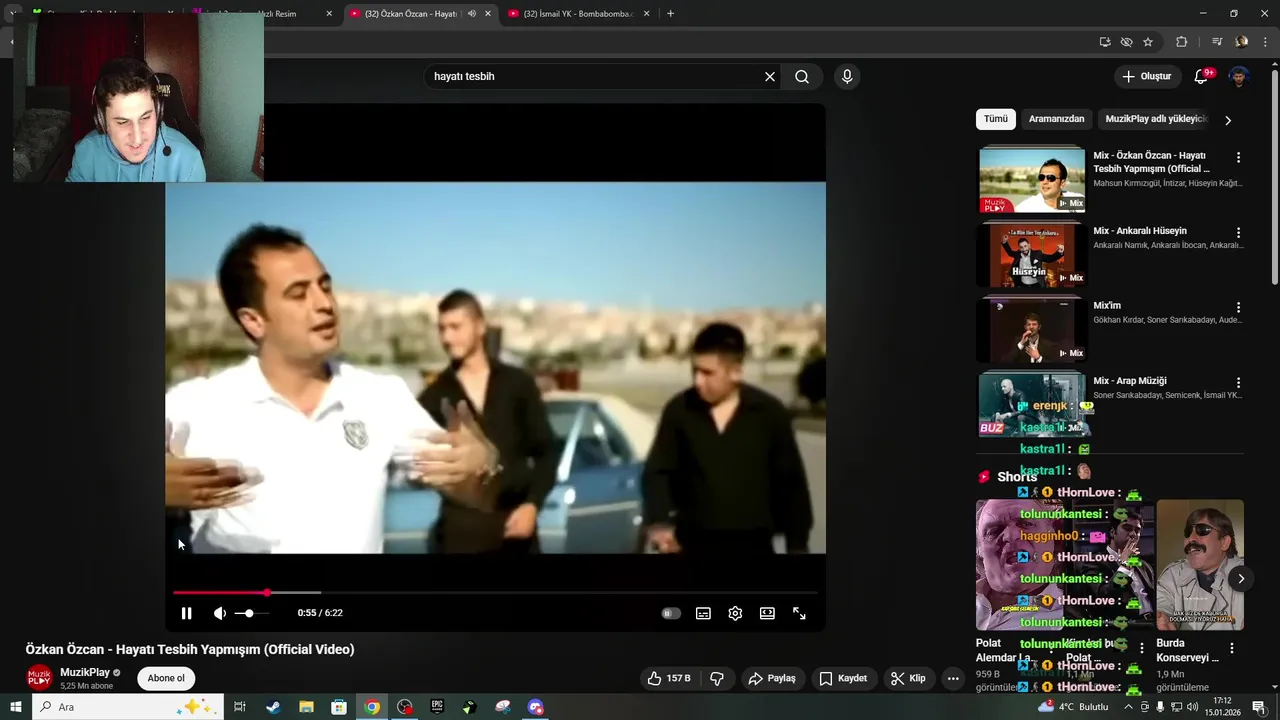Select the Tümü filter chip
The height and width of the screenshot is (720, 1280).
point(996,119)
